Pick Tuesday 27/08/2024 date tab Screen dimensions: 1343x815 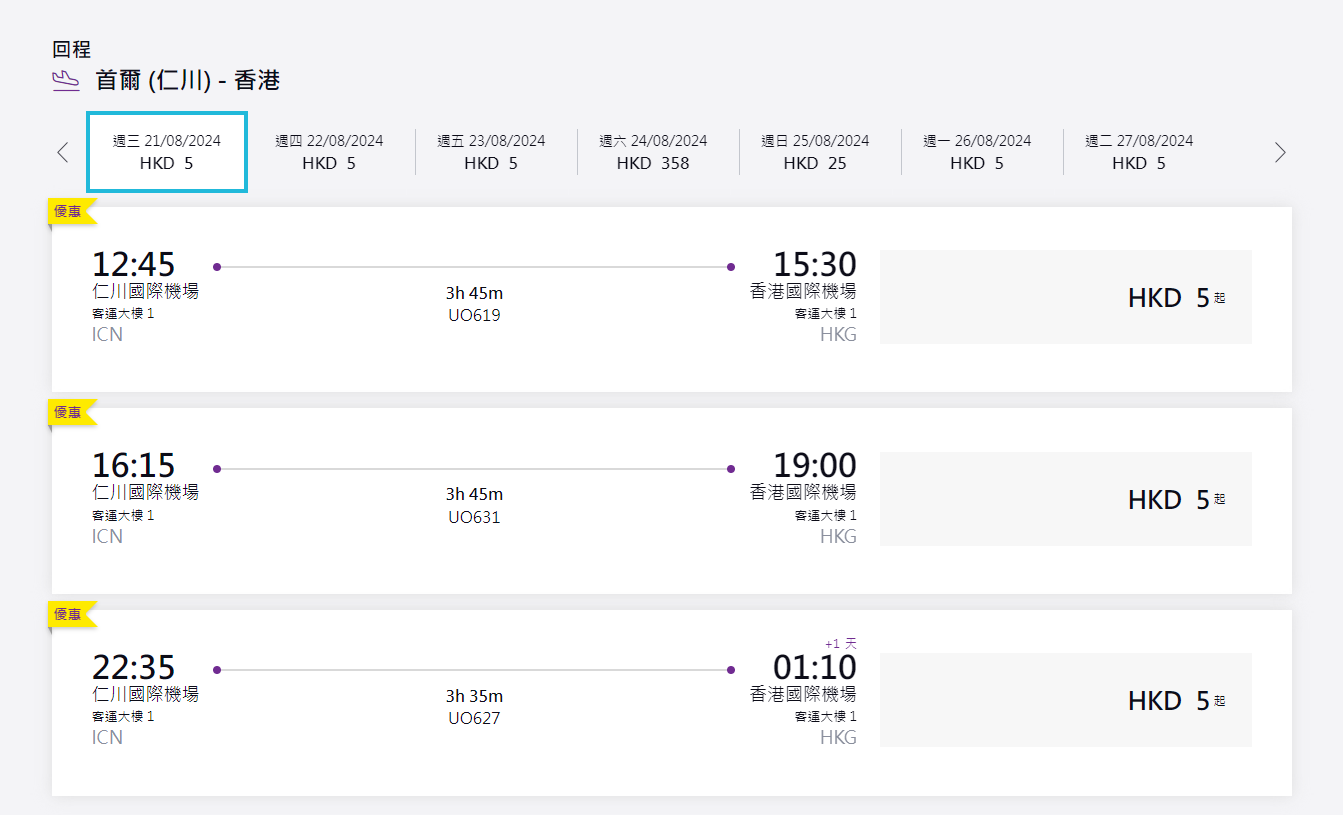tap(1139, 152)
